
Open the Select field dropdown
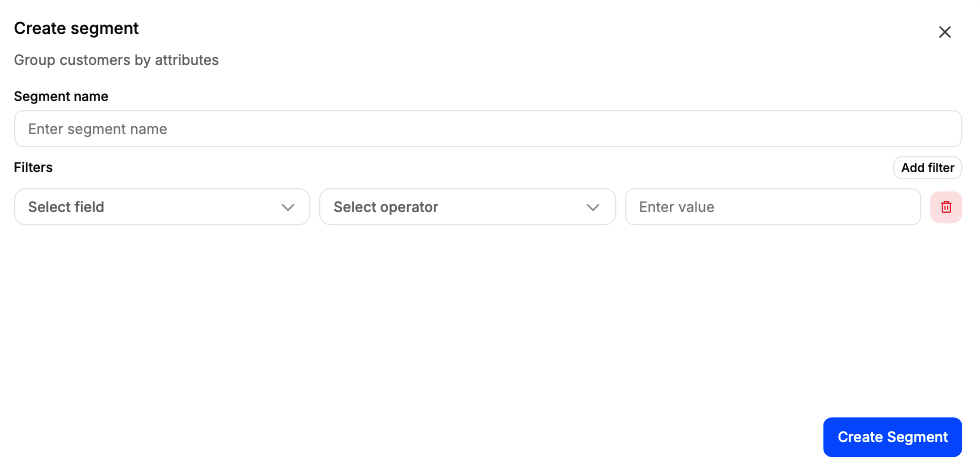point(162,207)
